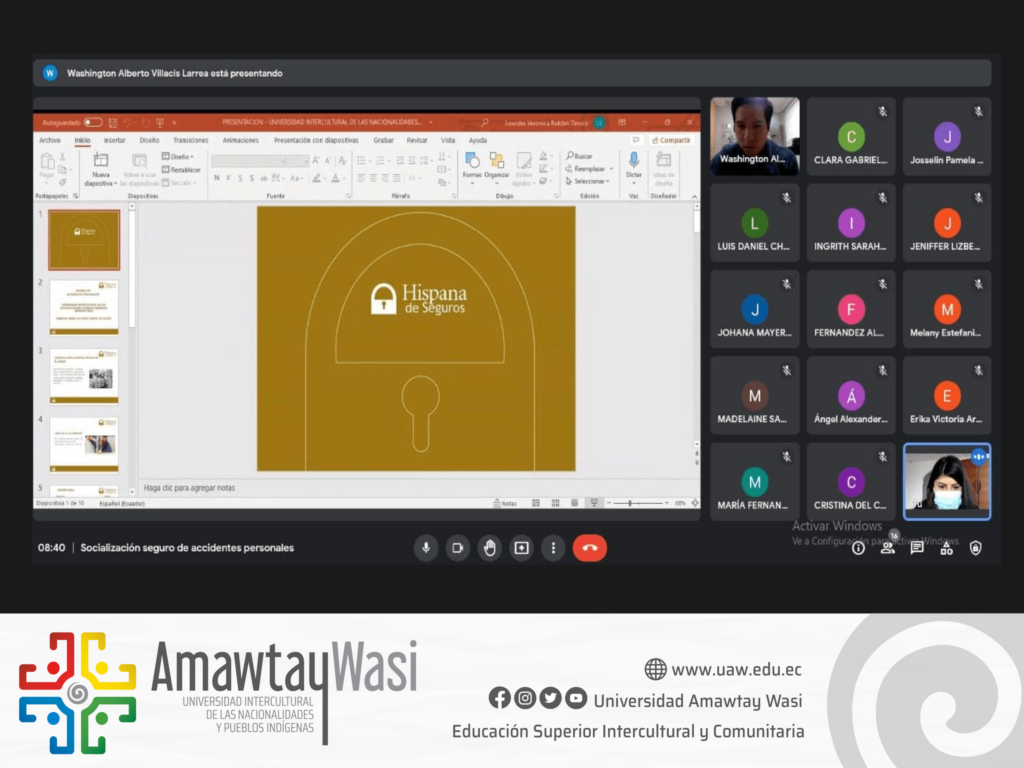Select slide 1 thumbnail
Viewport: 1024px width, 768px height.
[x=84, y=240]
